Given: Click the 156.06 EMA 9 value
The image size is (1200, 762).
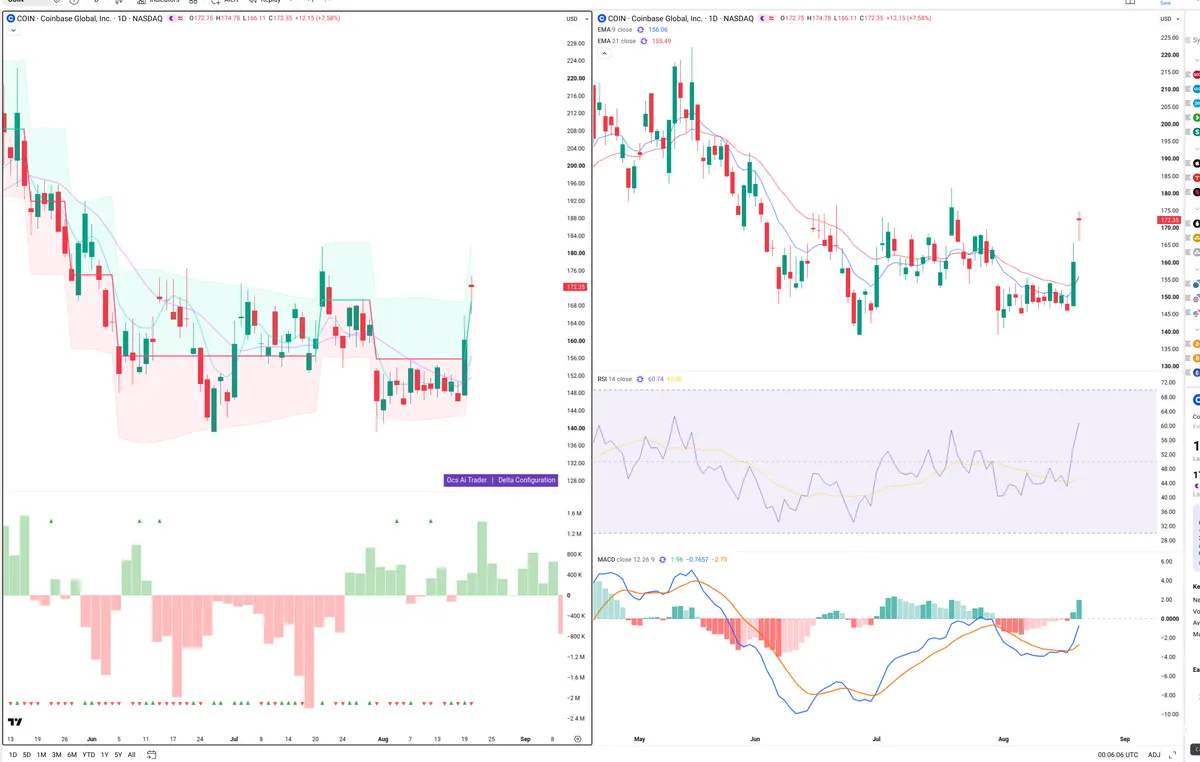Looking at the screenshot, I should 658,30.
